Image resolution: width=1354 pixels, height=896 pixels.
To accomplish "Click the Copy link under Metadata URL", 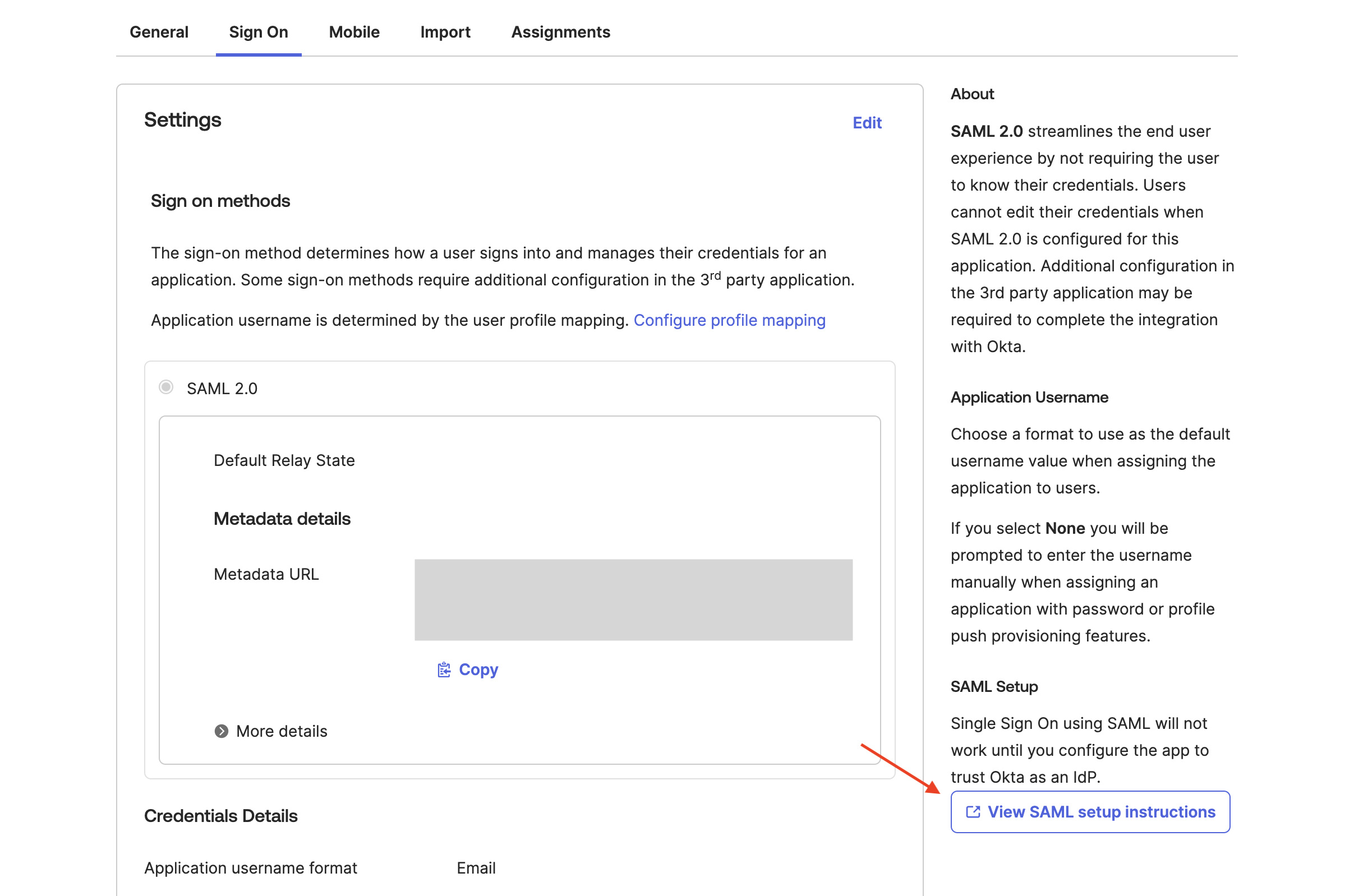I will [x=478, y=669].
